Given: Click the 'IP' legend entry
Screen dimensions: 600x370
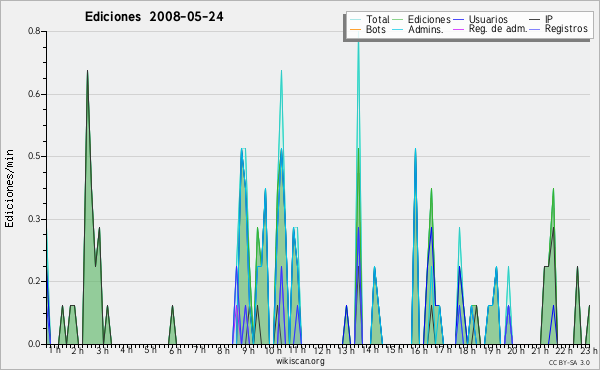Looking at the screenshot, I should tap(541, 19).
